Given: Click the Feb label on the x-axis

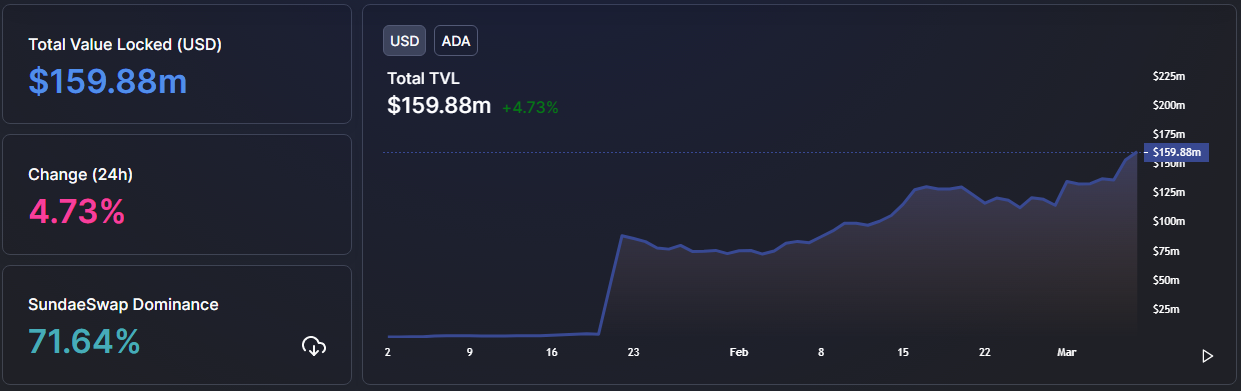Looking at the screenshot, I should click(x=738, y=352).
